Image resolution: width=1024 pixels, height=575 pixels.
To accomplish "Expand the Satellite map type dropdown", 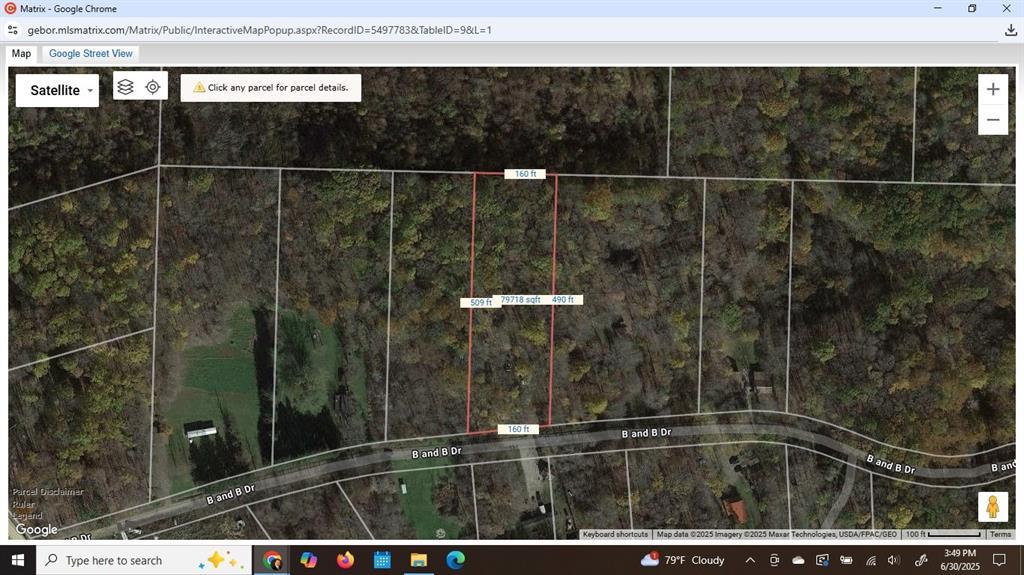I will tap(58, 90).
